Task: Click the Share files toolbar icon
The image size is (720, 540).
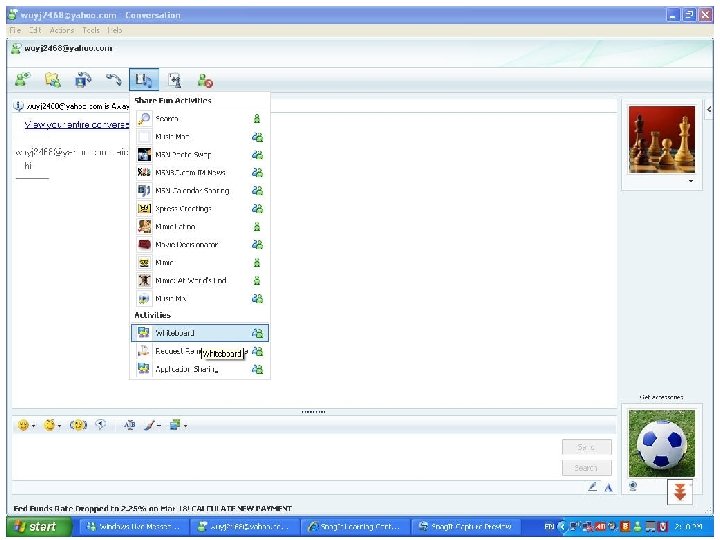Action: [53, 80]
